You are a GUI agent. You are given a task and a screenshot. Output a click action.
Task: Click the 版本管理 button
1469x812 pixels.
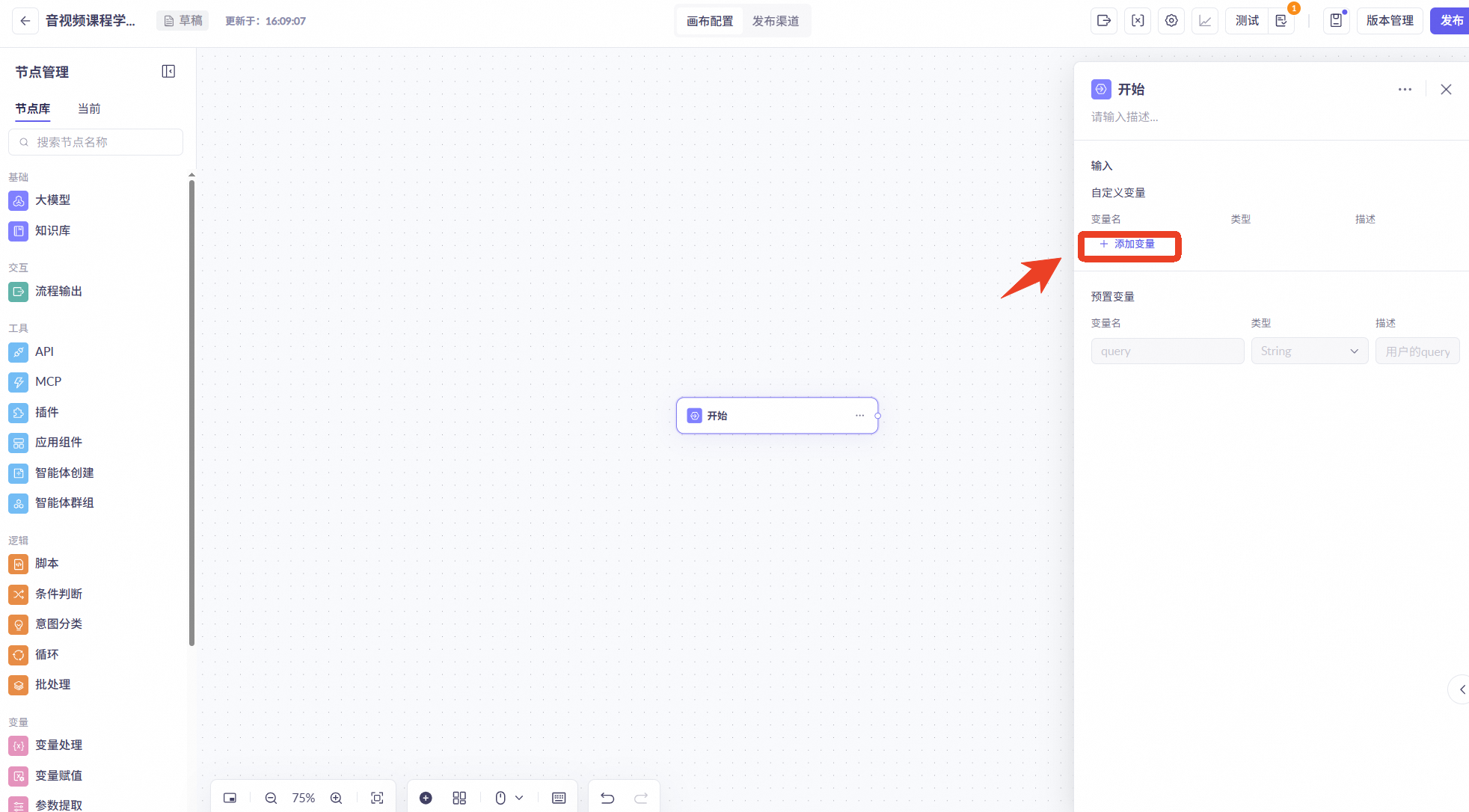click(x=1389, y=21)
